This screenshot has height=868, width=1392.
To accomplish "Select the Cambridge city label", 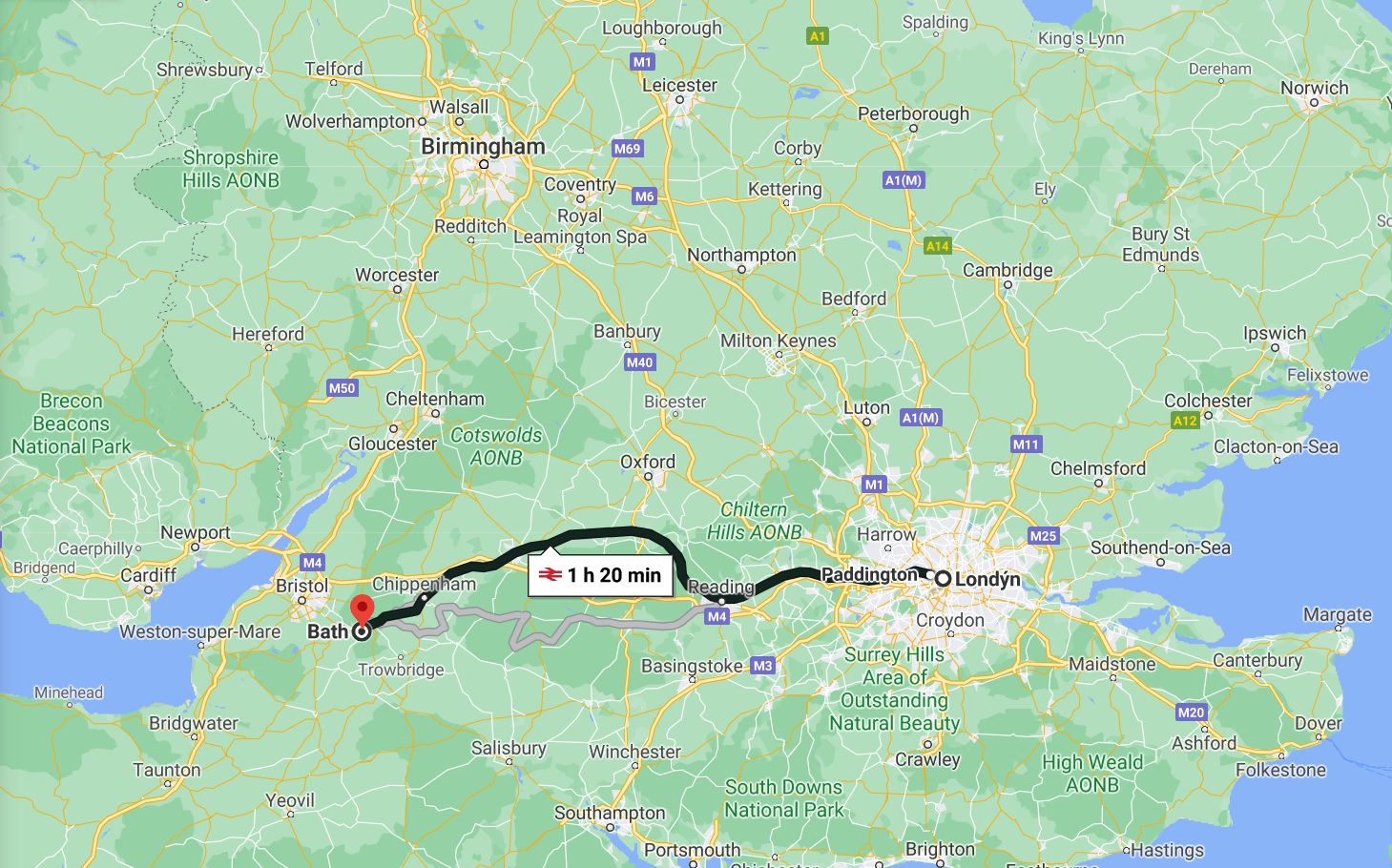I will click(x=1008, y=270).
